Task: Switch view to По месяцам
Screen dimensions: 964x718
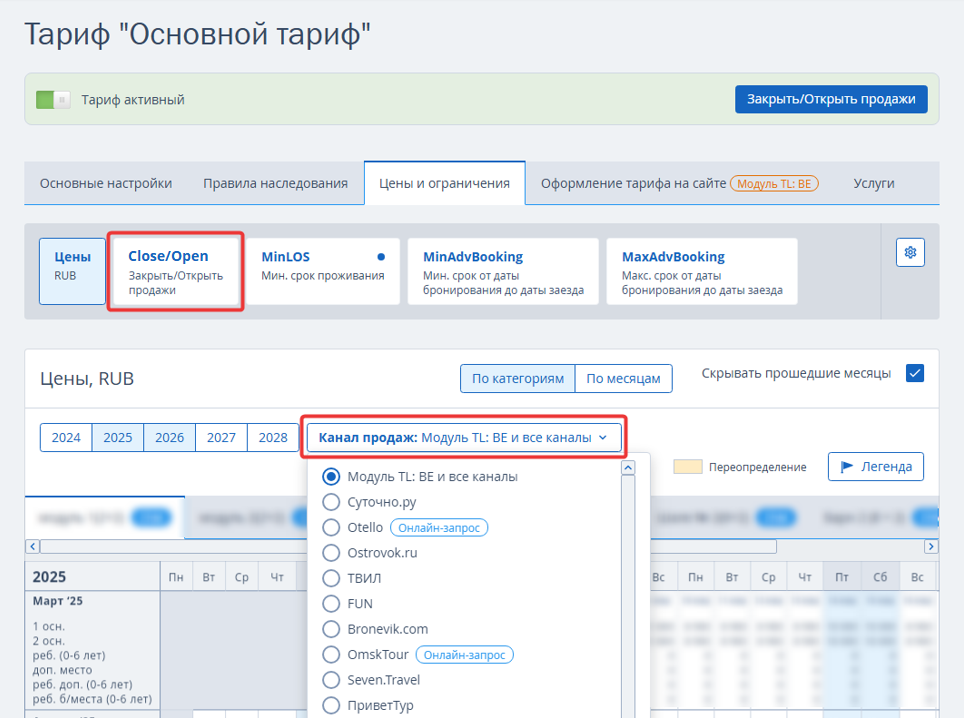Action: [623, 379]
